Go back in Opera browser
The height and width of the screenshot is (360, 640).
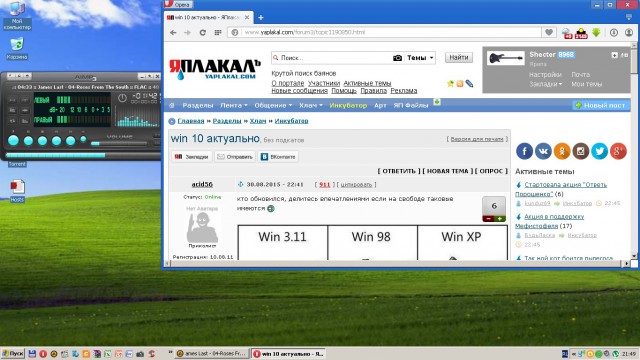click(173, 32)
